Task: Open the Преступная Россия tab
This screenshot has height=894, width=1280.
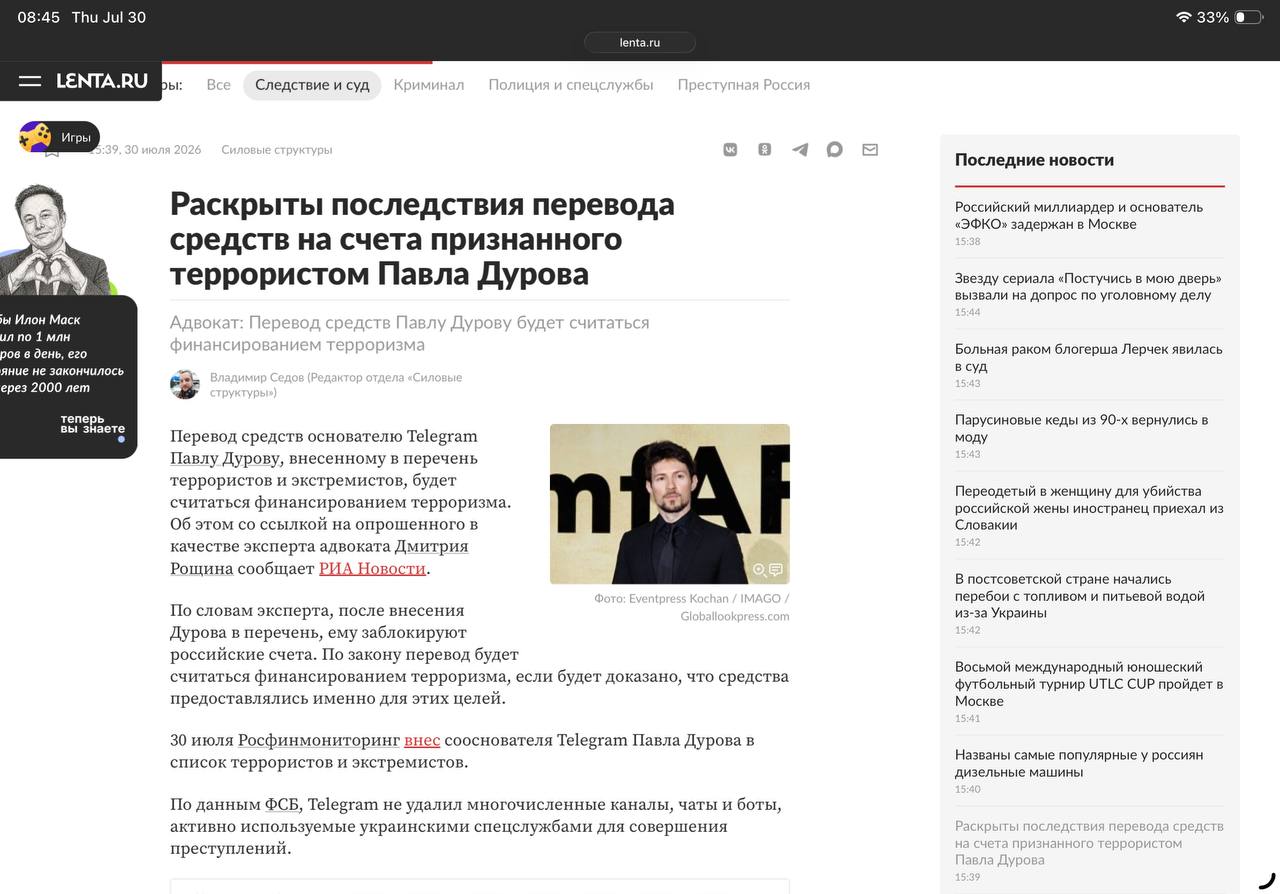Action: (x=744, y=85)
